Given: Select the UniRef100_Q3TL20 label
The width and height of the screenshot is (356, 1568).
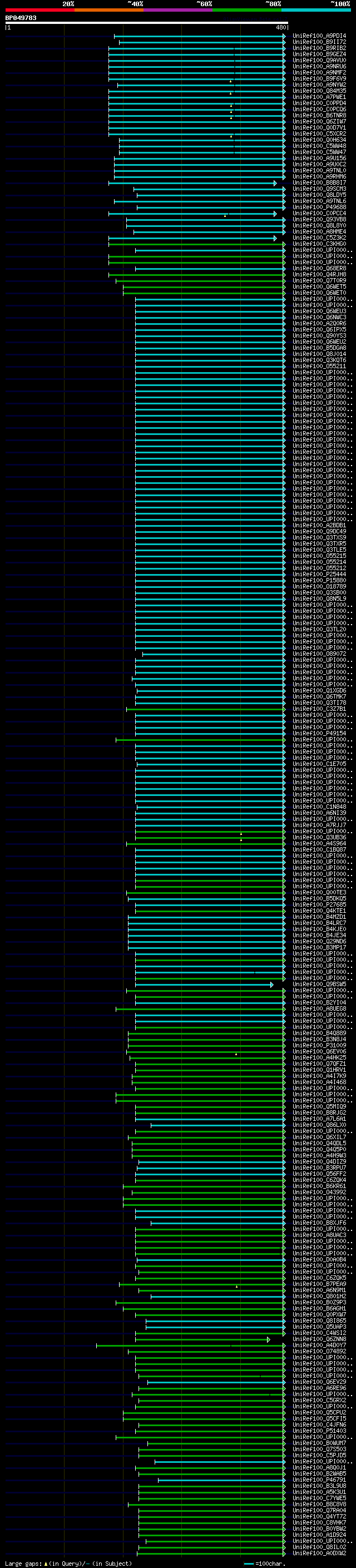Looking at the screenshot, I should 319,630.
